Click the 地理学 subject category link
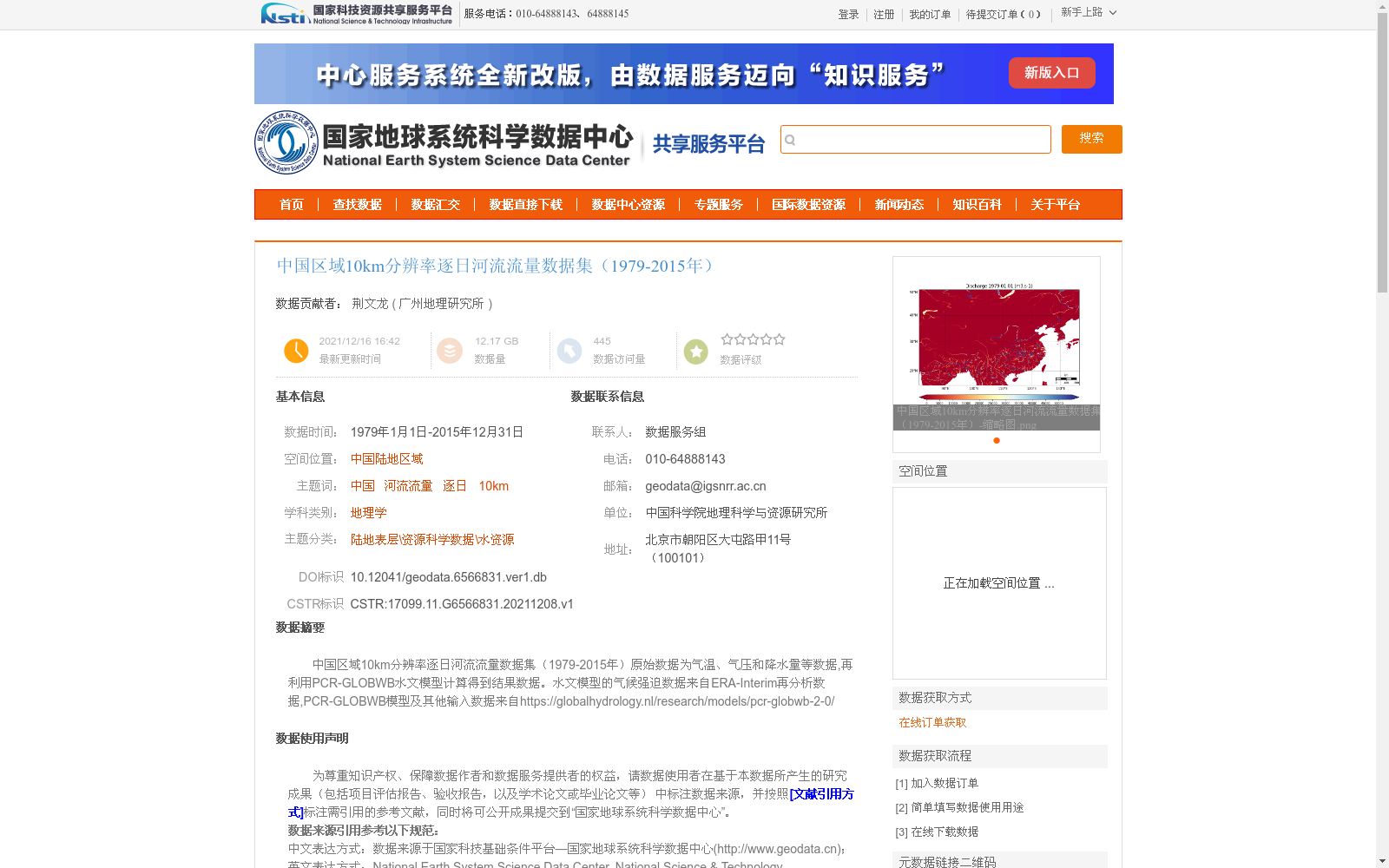The image size is (1389, 868). (x=369, y=513)
